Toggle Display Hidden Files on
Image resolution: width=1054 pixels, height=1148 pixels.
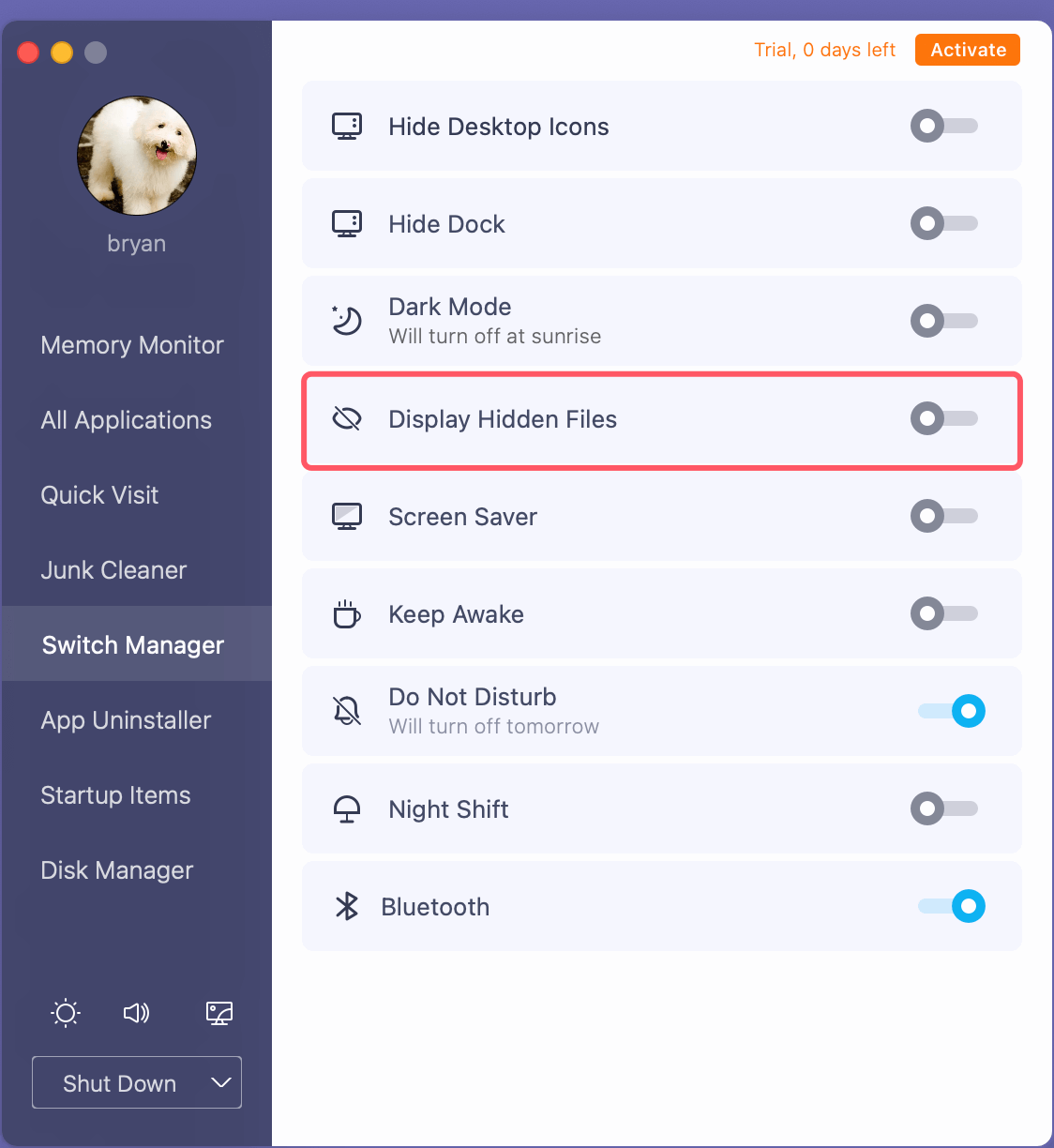(944, 418)
